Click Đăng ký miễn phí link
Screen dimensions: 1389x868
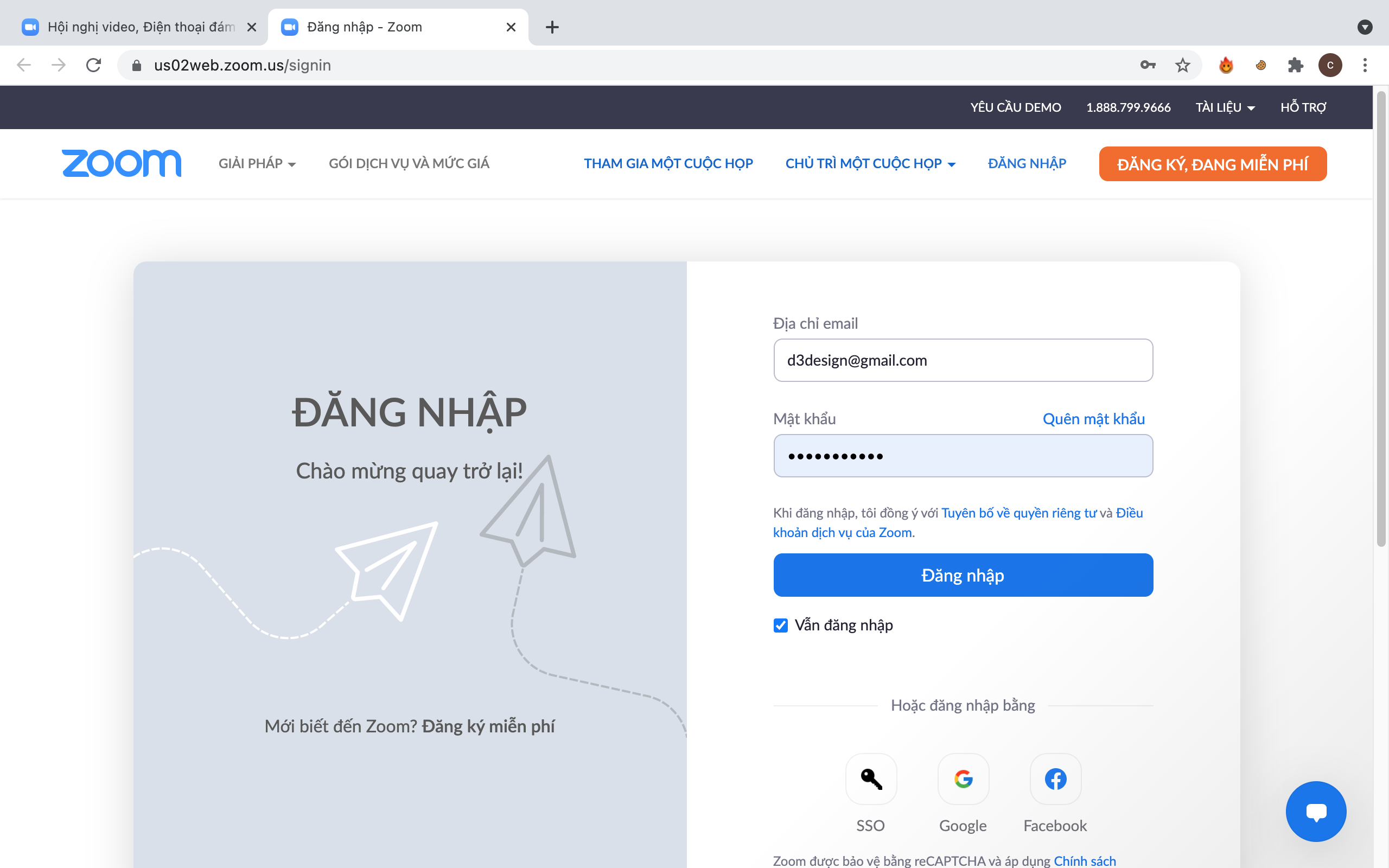(488, 726)
